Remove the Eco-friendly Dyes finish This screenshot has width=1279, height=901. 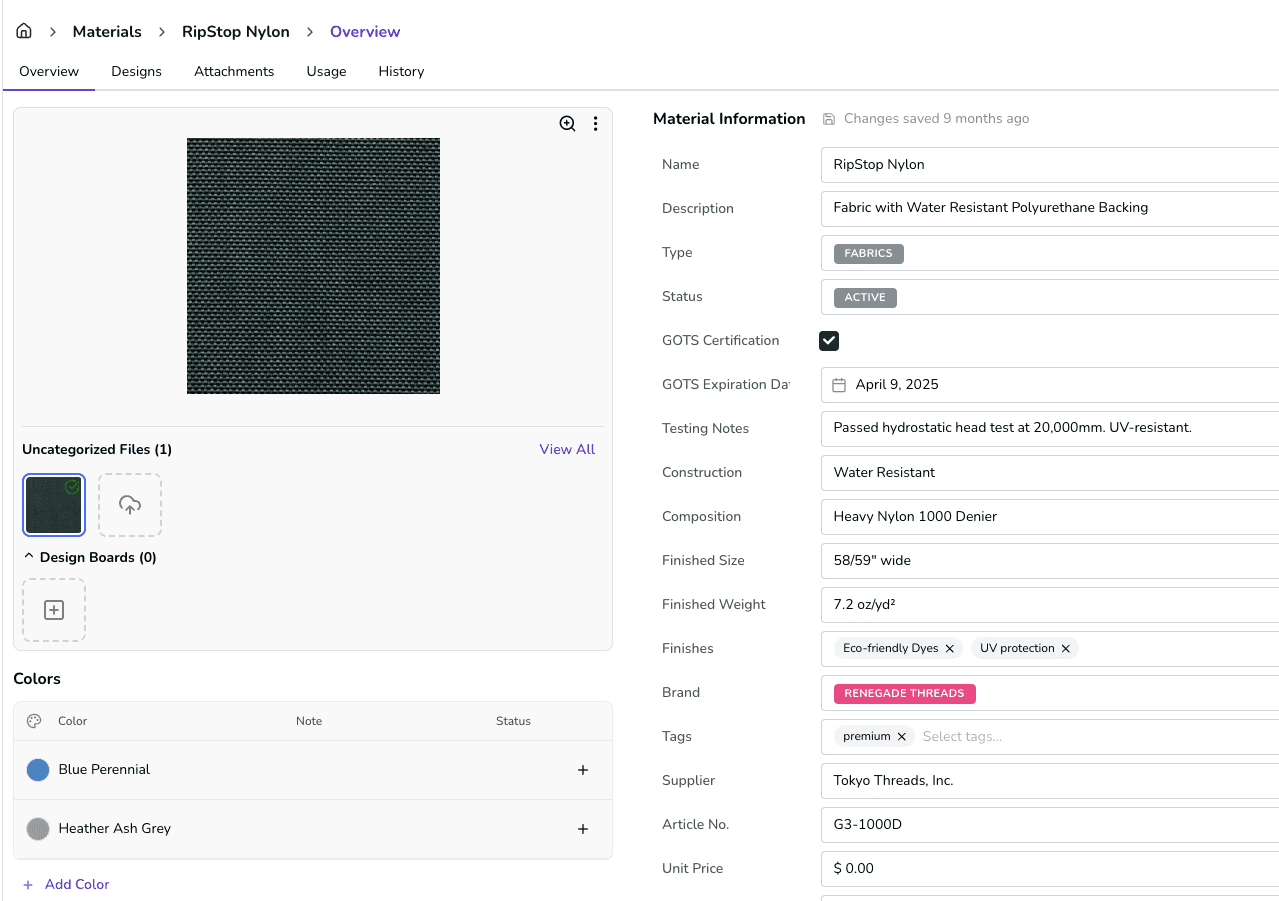point(950,649)
